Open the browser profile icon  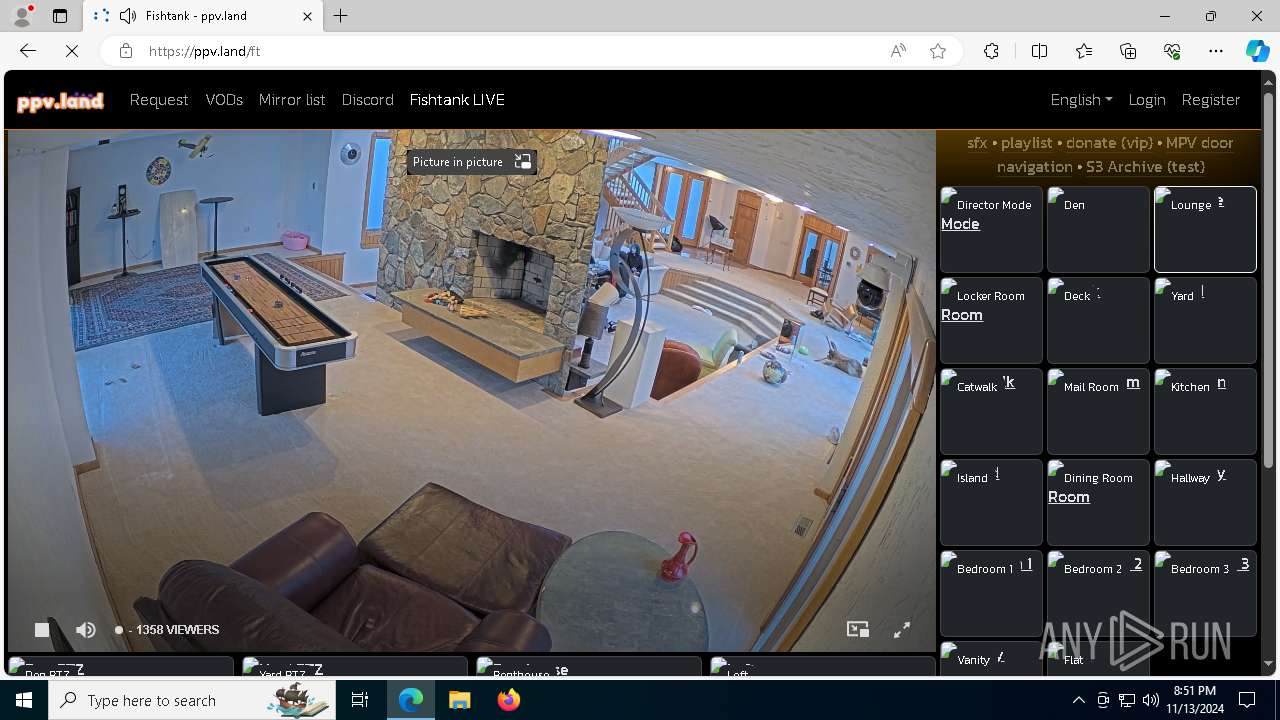click(x=22, y=16)
